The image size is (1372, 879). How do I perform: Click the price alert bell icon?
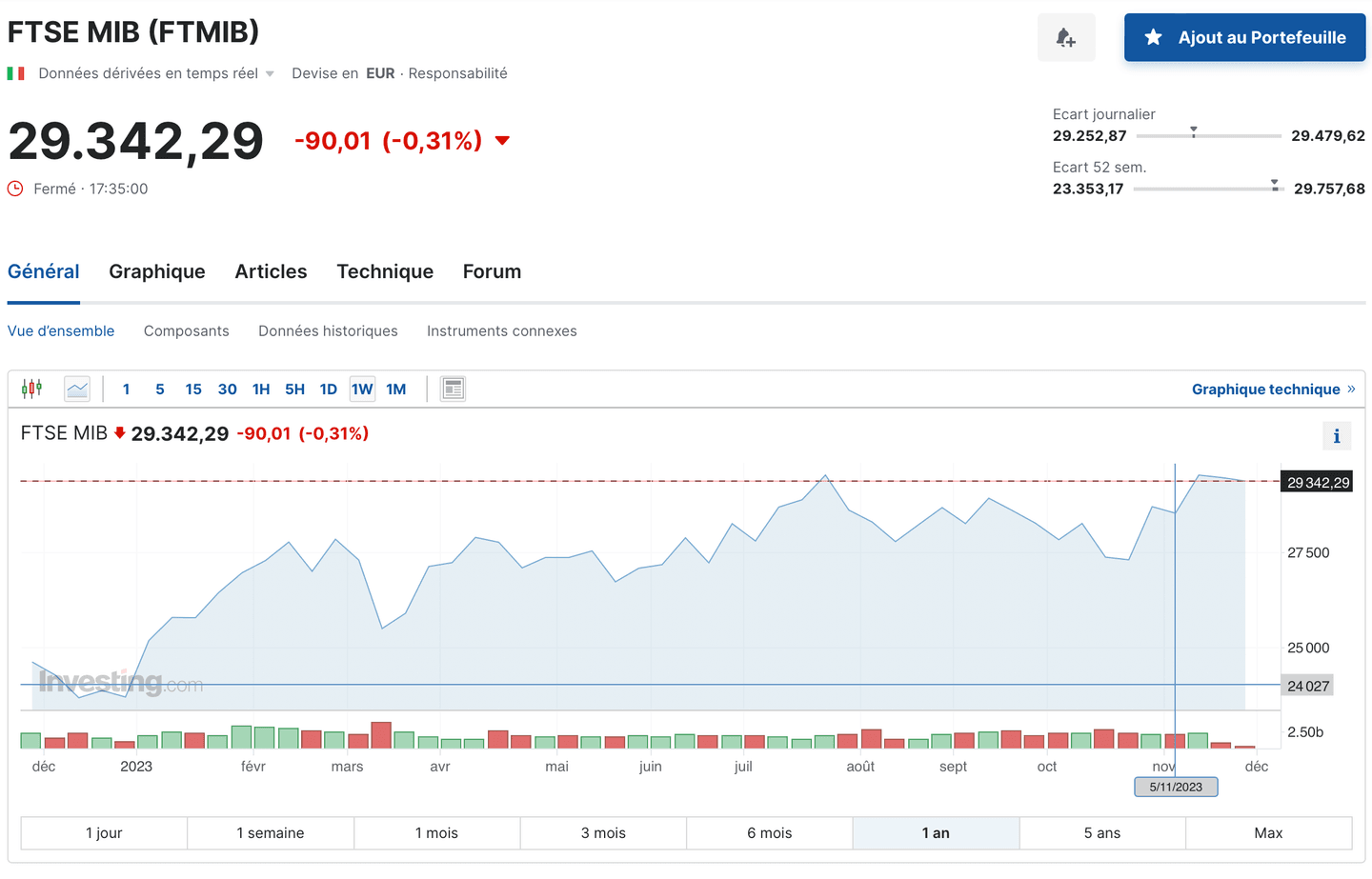pos(1066,36)
